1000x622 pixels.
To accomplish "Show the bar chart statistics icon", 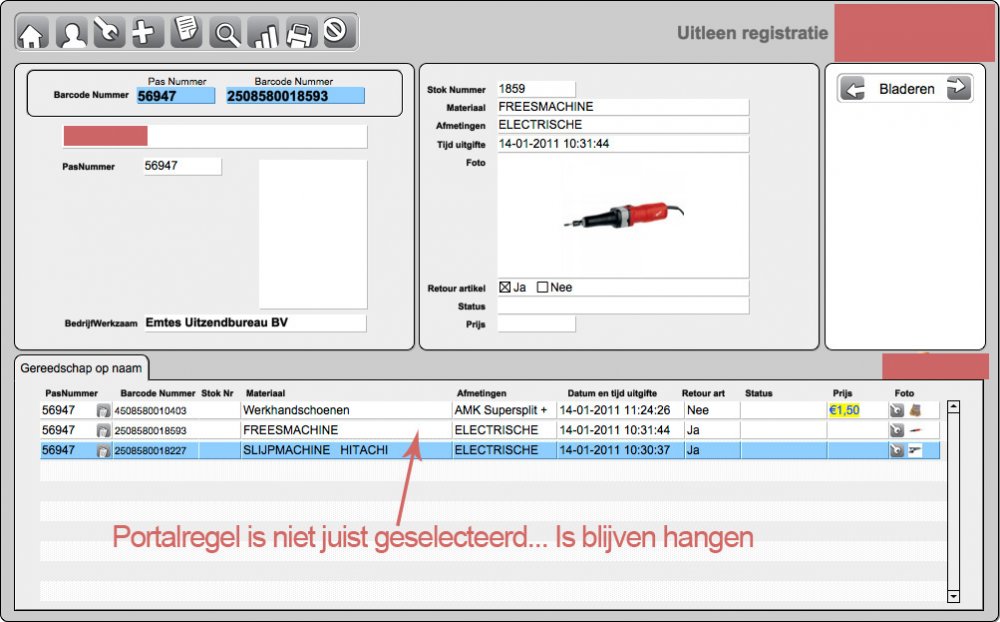I will pos(263,33).
